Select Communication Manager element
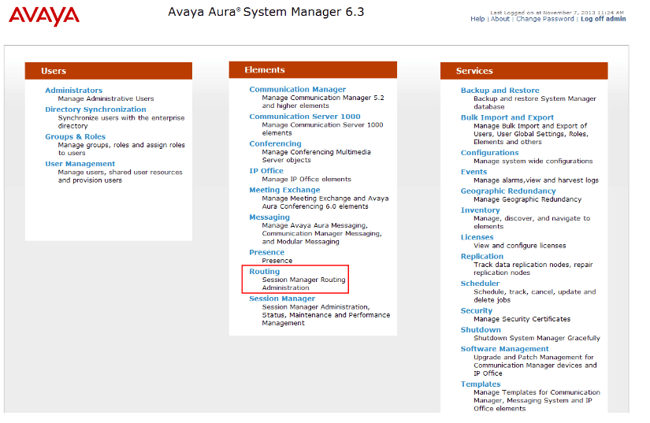The width and height of the screenshot is (650, 423). click(x=297, y=89)
